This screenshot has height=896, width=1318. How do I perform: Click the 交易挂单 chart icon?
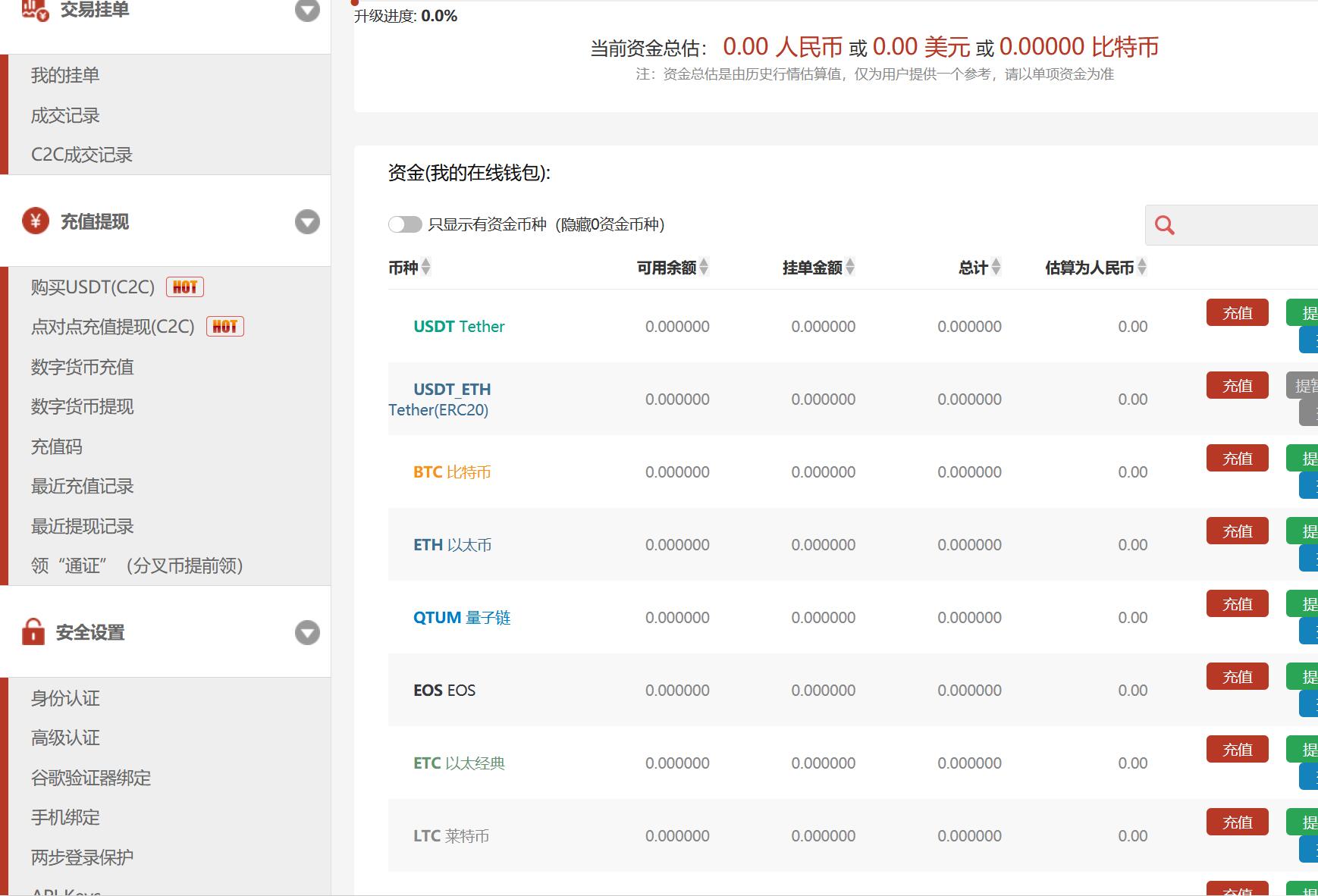point(35,9)
